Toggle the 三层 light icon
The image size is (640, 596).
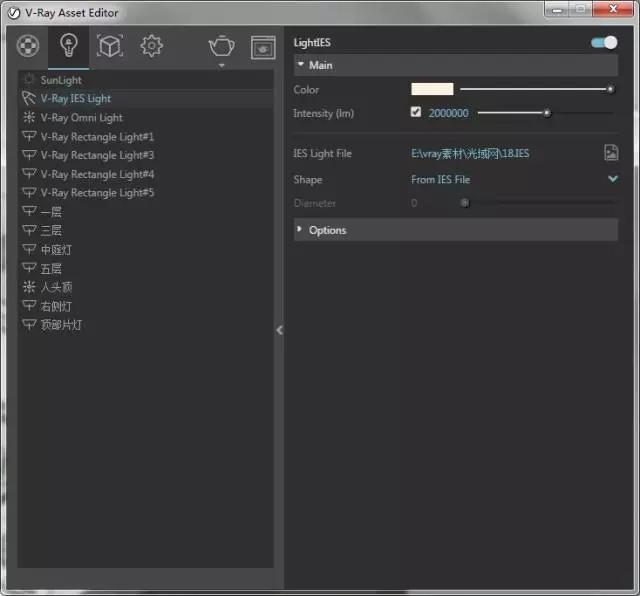[x=29, y=229]
